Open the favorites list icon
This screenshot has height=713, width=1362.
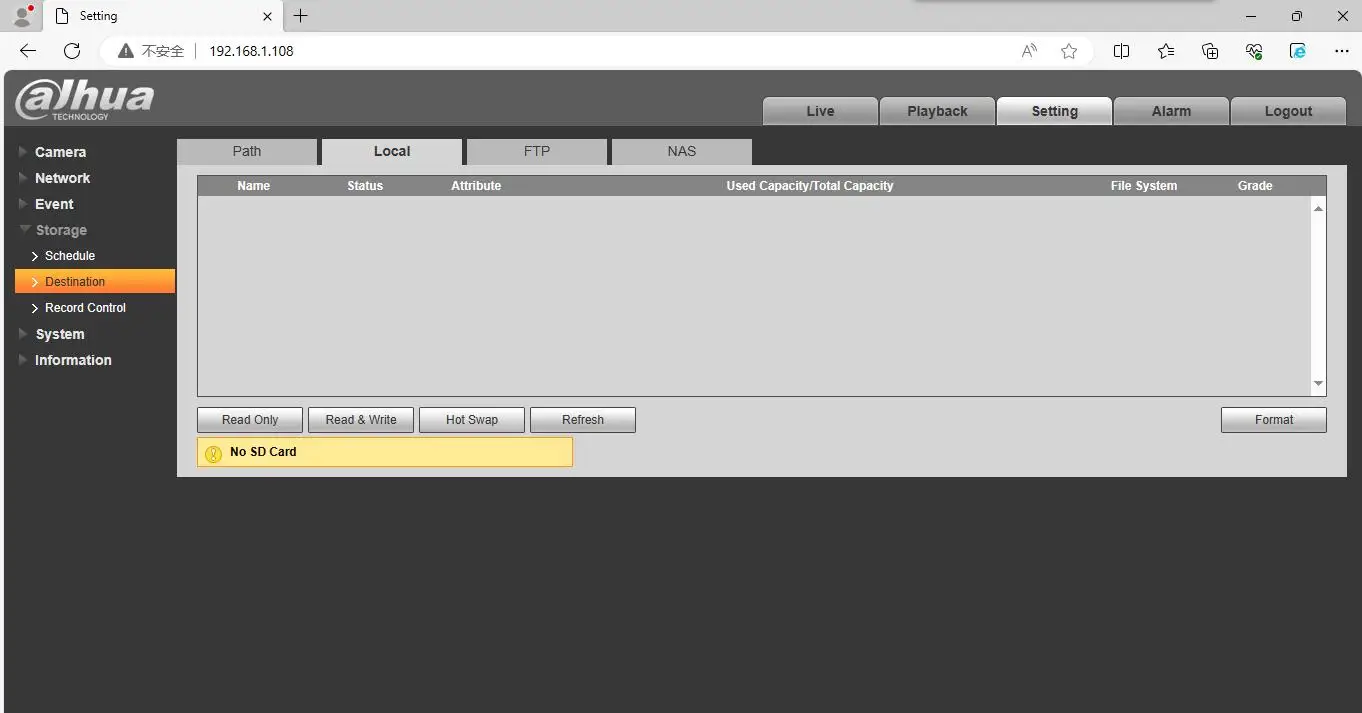[x=1166, y=51]
